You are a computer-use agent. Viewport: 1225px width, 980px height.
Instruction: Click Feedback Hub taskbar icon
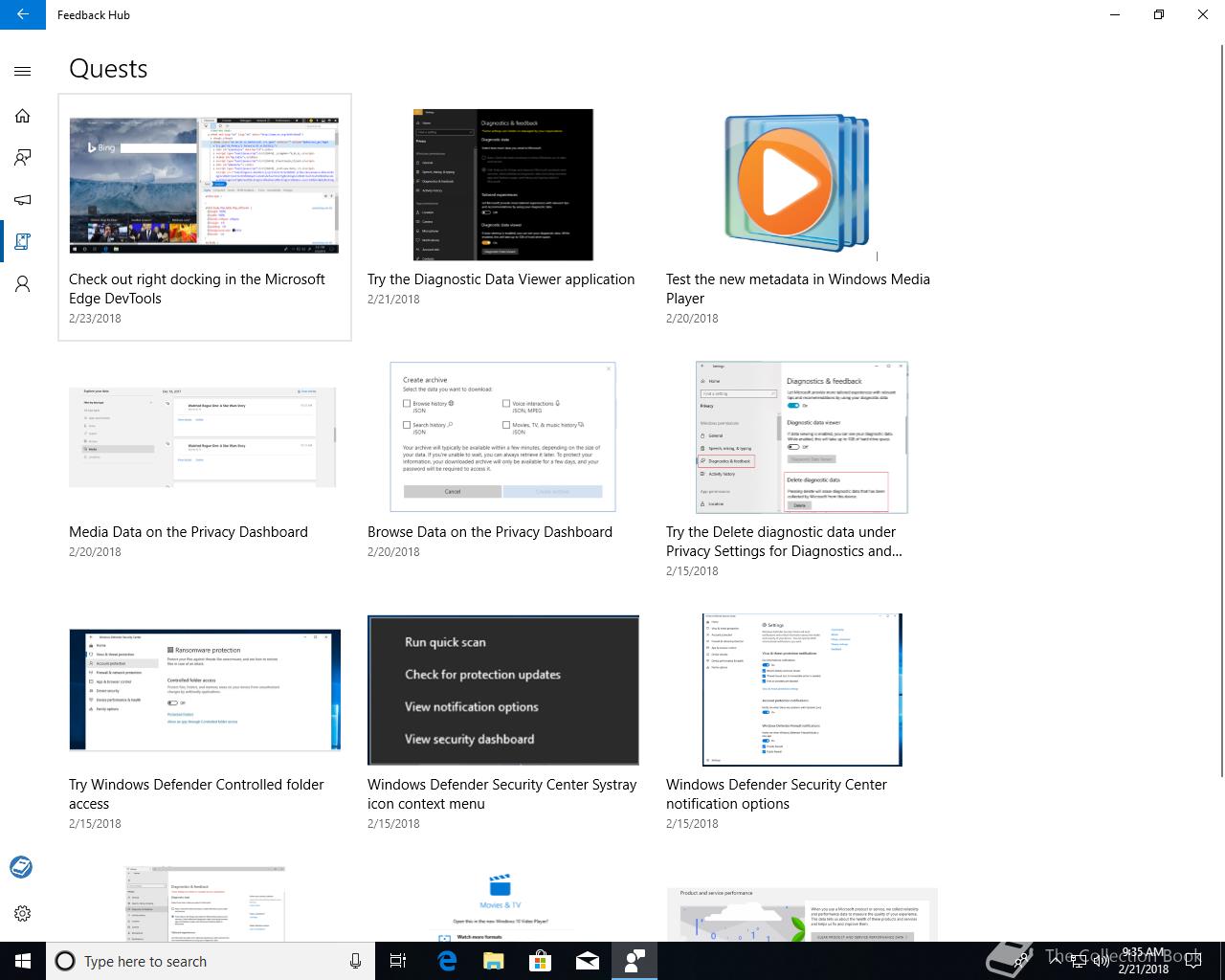coord(635,961)
